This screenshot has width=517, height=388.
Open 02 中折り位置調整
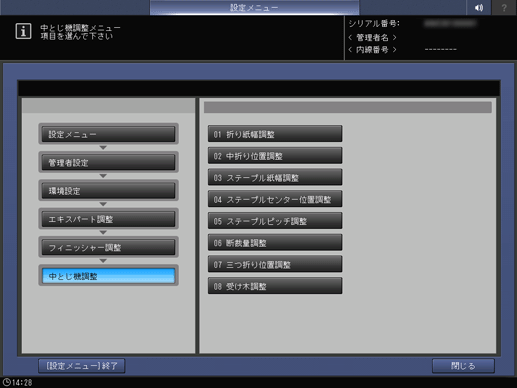point(275,156)
